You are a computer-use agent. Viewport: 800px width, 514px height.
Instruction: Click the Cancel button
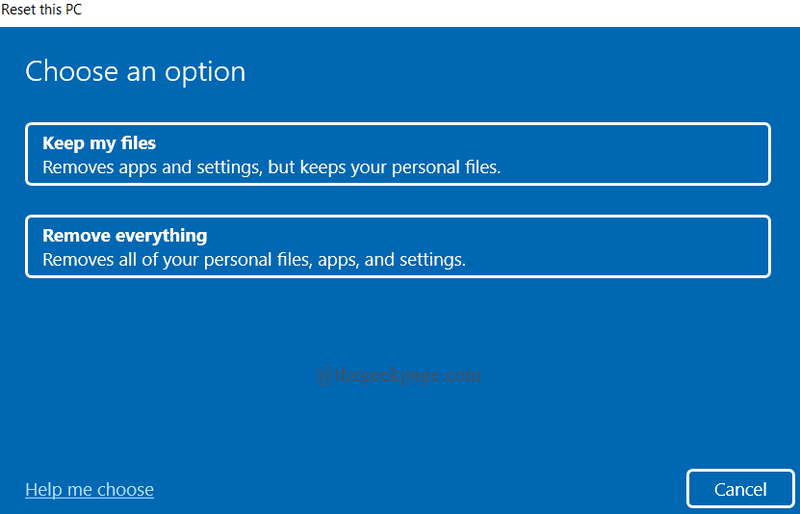pos(740,489)
